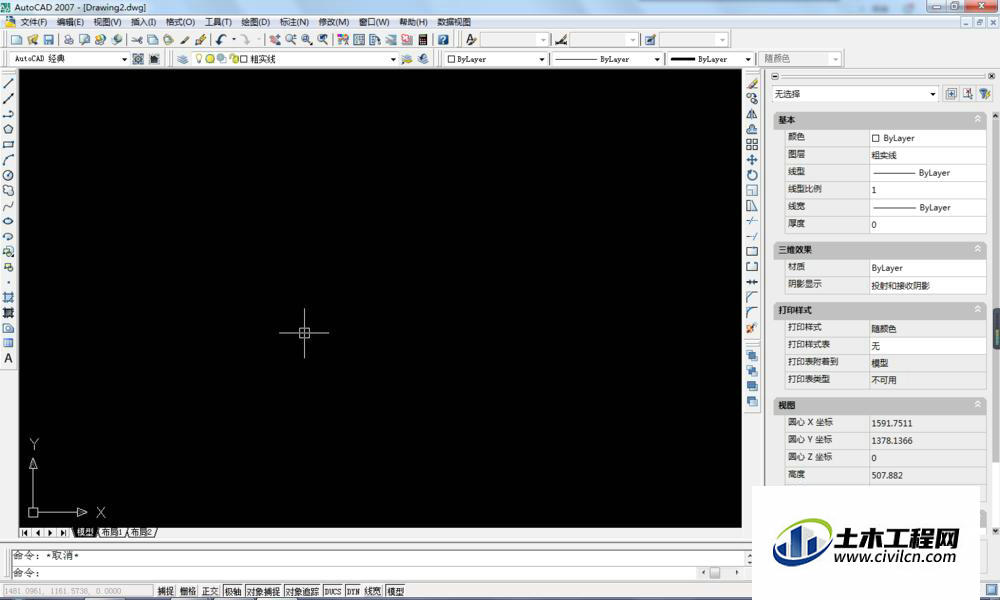1000x600 pixels.
Task: Switch to the 布局1 layout tab
Action: click(x=112, y=532)
